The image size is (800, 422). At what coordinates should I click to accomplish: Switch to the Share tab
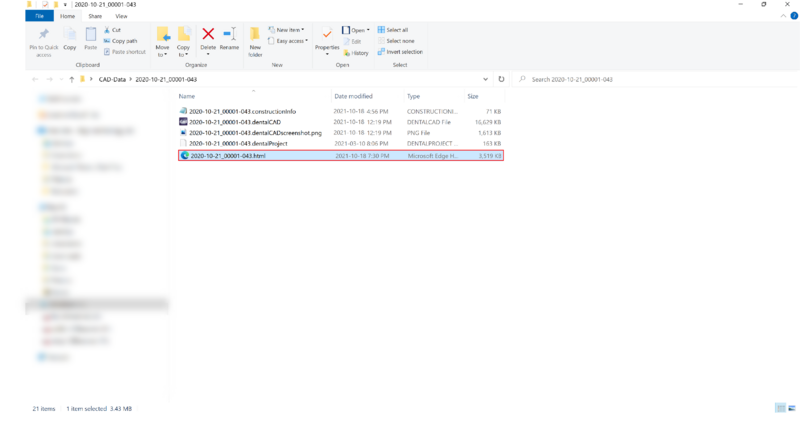click(x=95, y=16)
